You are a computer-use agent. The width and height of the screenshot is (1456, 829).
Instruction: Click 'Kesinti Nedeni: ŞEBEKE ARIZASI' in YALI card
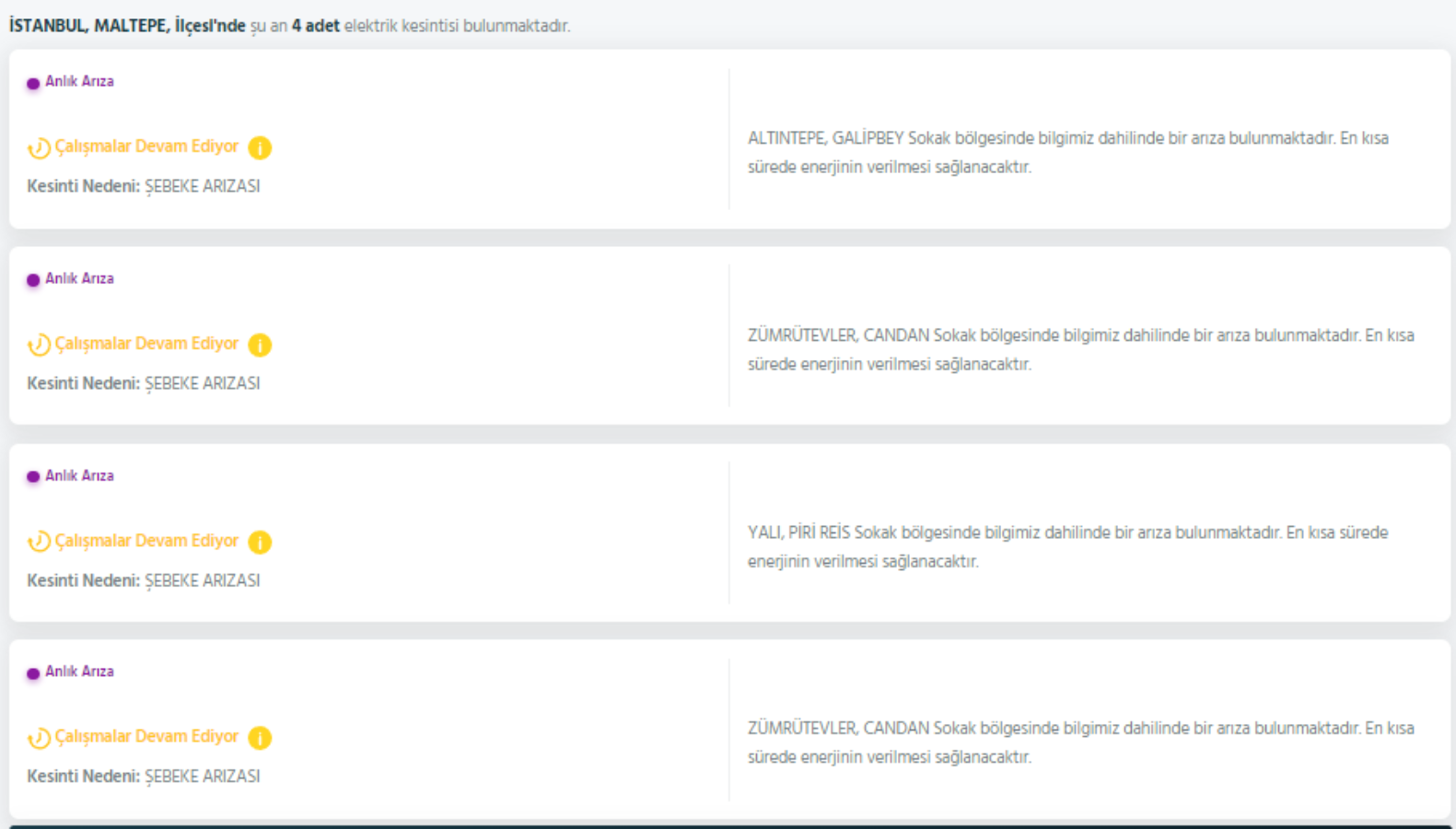144,580
